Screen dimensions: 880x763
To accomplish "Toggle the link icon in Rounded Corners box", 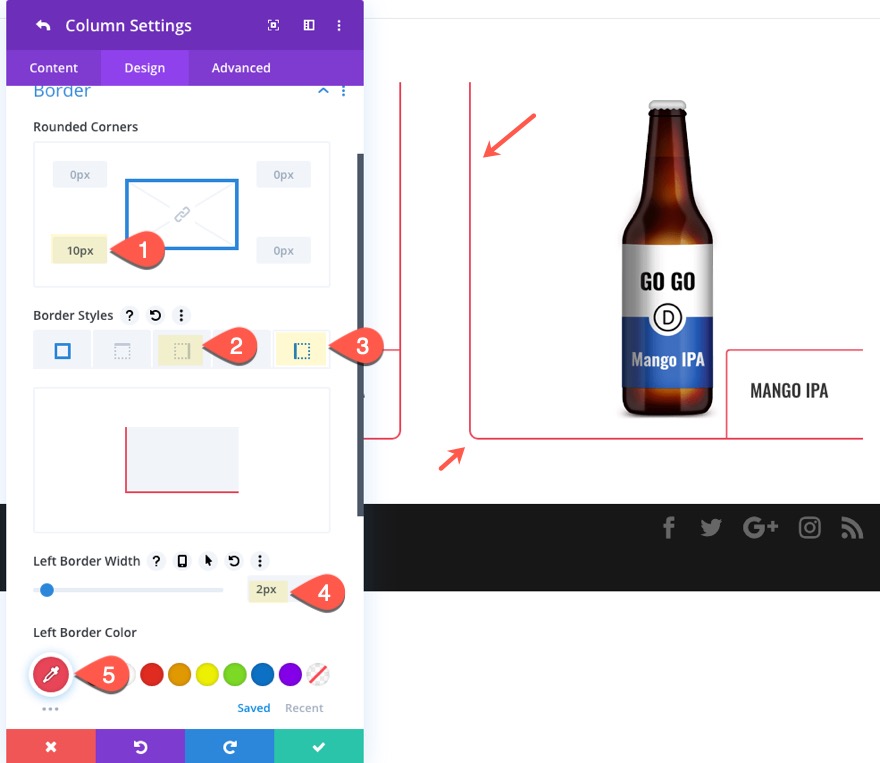I will tap(182, 214).
